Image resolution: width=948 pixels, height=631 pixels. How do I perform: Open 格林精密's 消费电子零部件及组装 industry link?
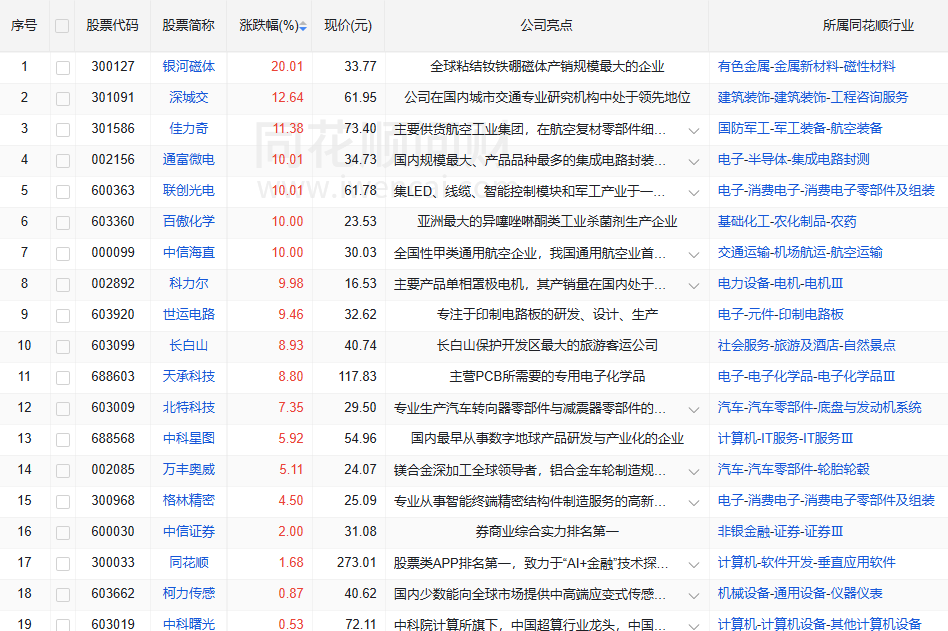tap(826, 500)
